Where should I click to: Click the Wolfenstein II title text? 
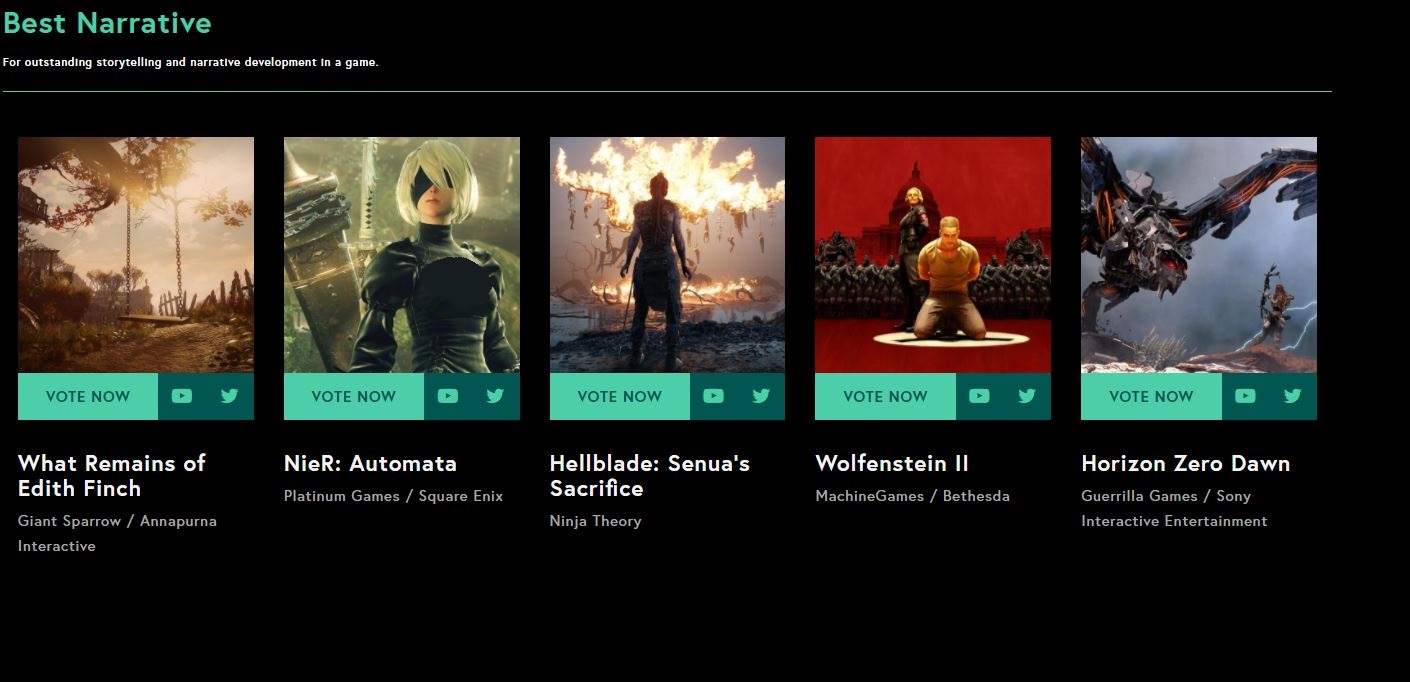pyautogui.click(x=892, y=463)
